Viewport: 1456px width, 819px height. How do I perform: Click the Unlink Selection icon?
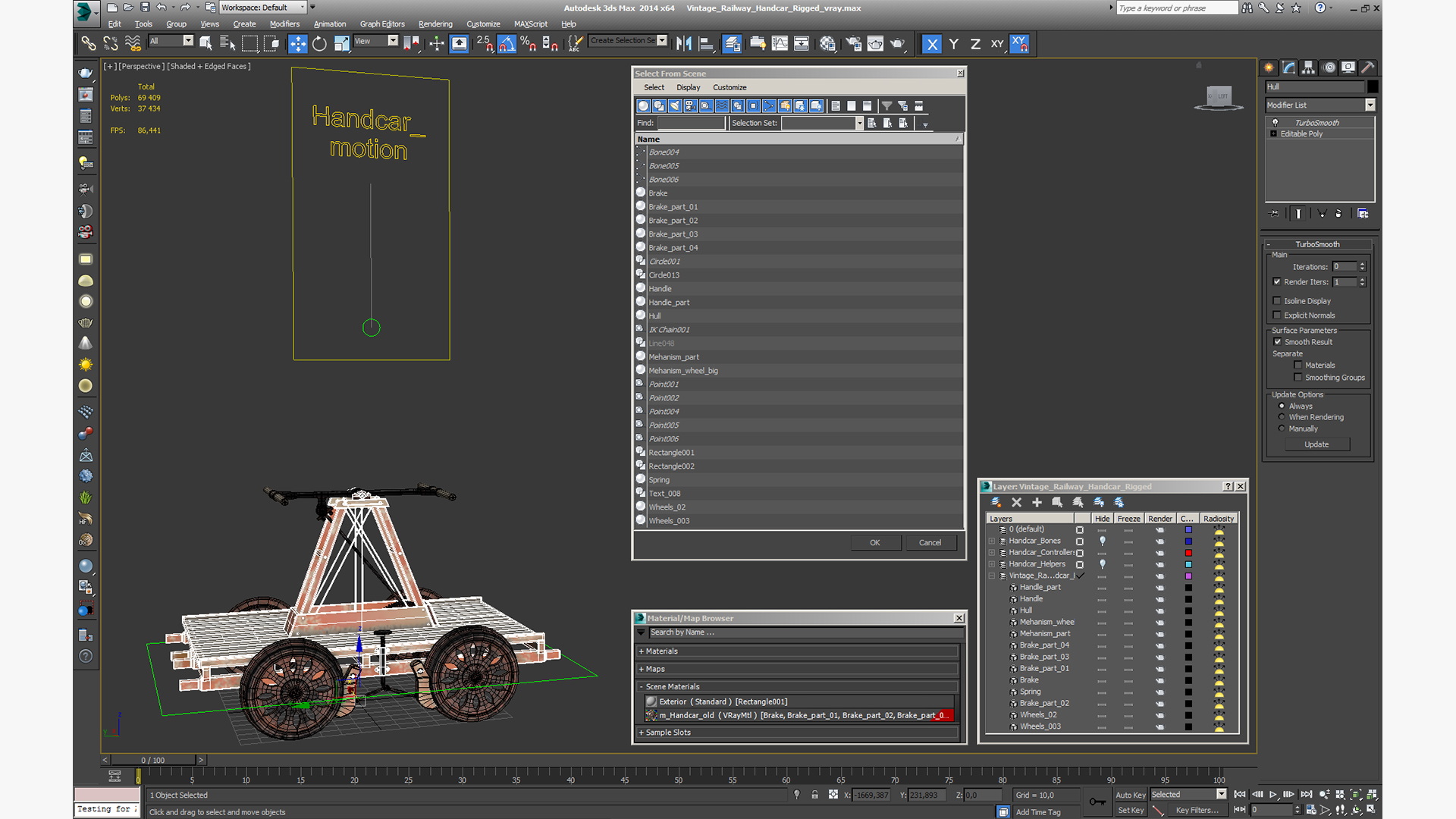click(111, 44)
